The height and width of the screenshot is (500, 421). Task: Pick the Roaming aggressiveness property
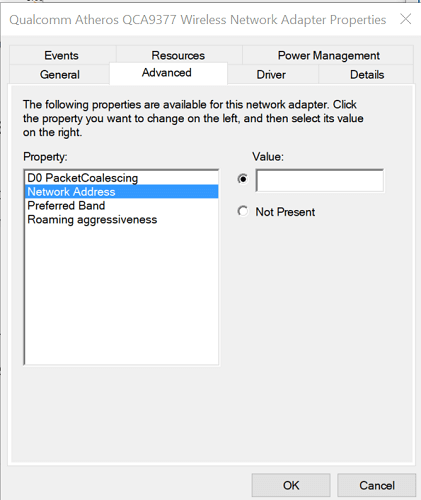[x=122, y=220]
